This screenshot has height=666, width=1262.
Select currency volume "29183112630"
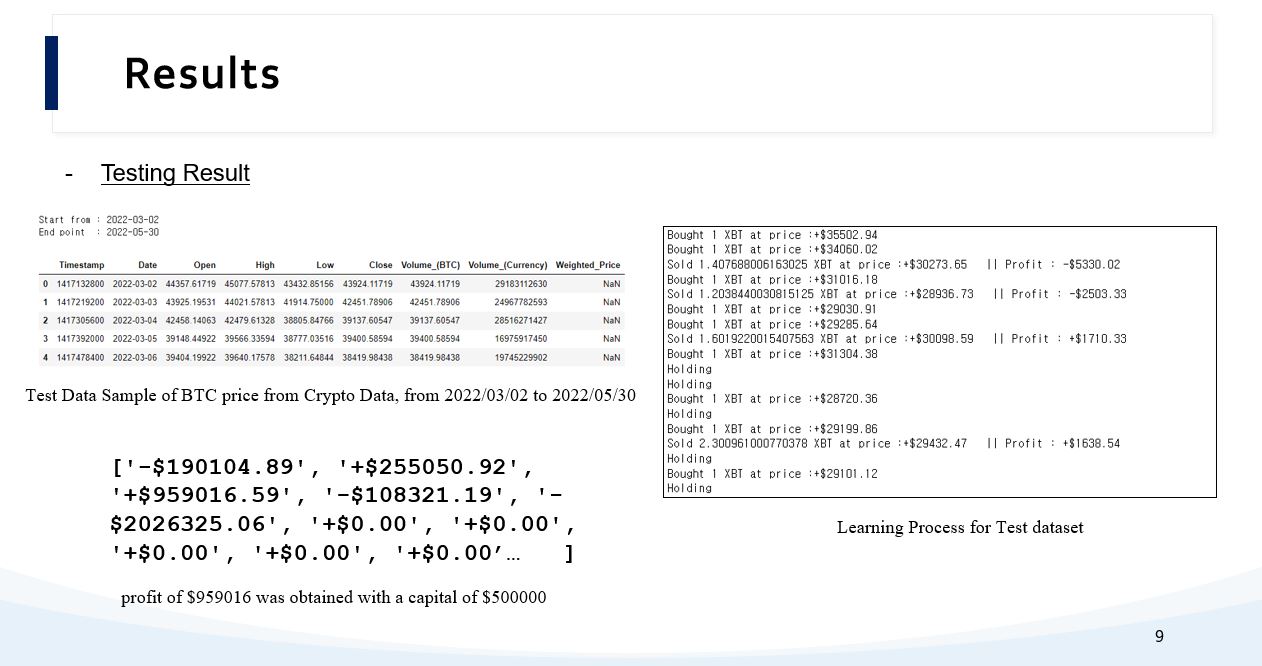[521, 284]
